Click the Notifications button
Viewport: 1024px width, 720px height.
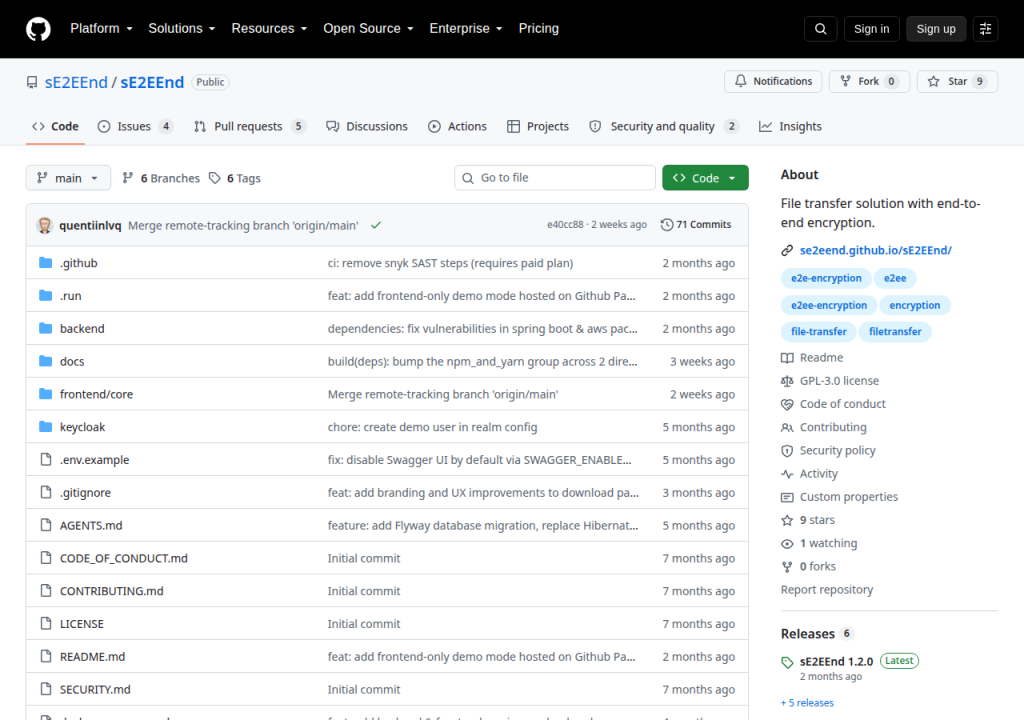pyautogui.click(x=773, y=81)
